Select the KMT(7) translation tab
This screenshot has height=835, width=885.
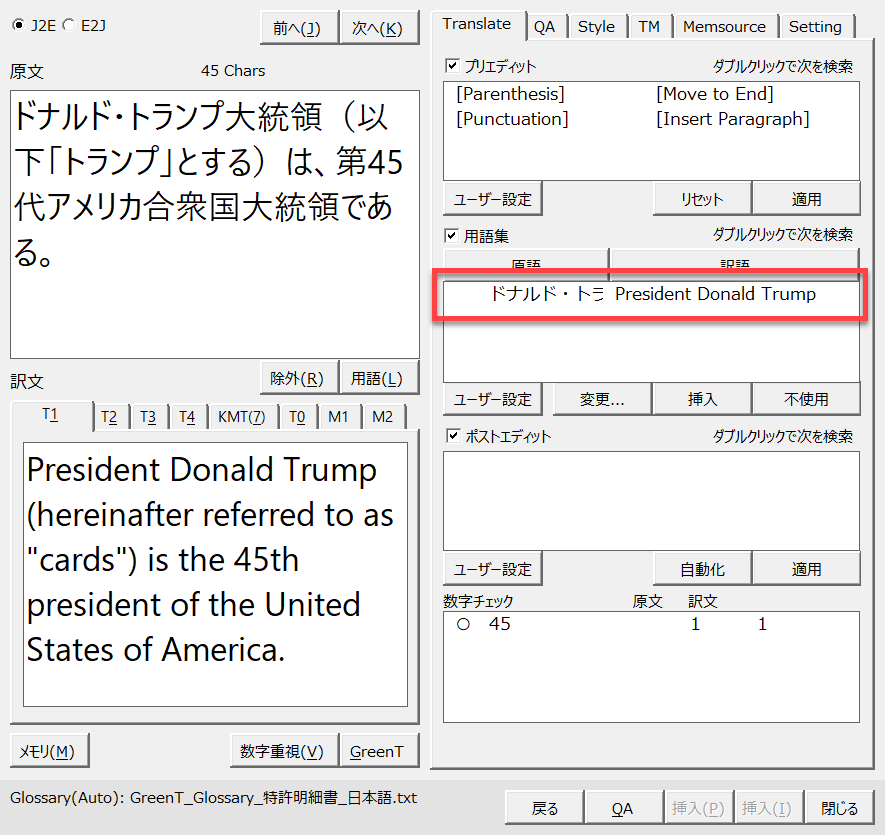(241, 417)
